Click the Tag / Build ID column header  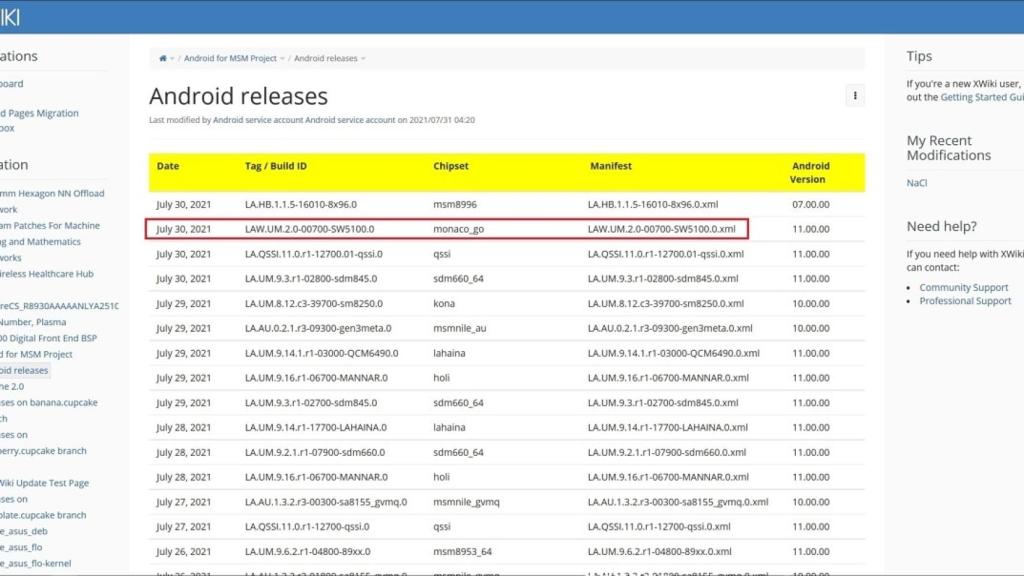point(275,166)
